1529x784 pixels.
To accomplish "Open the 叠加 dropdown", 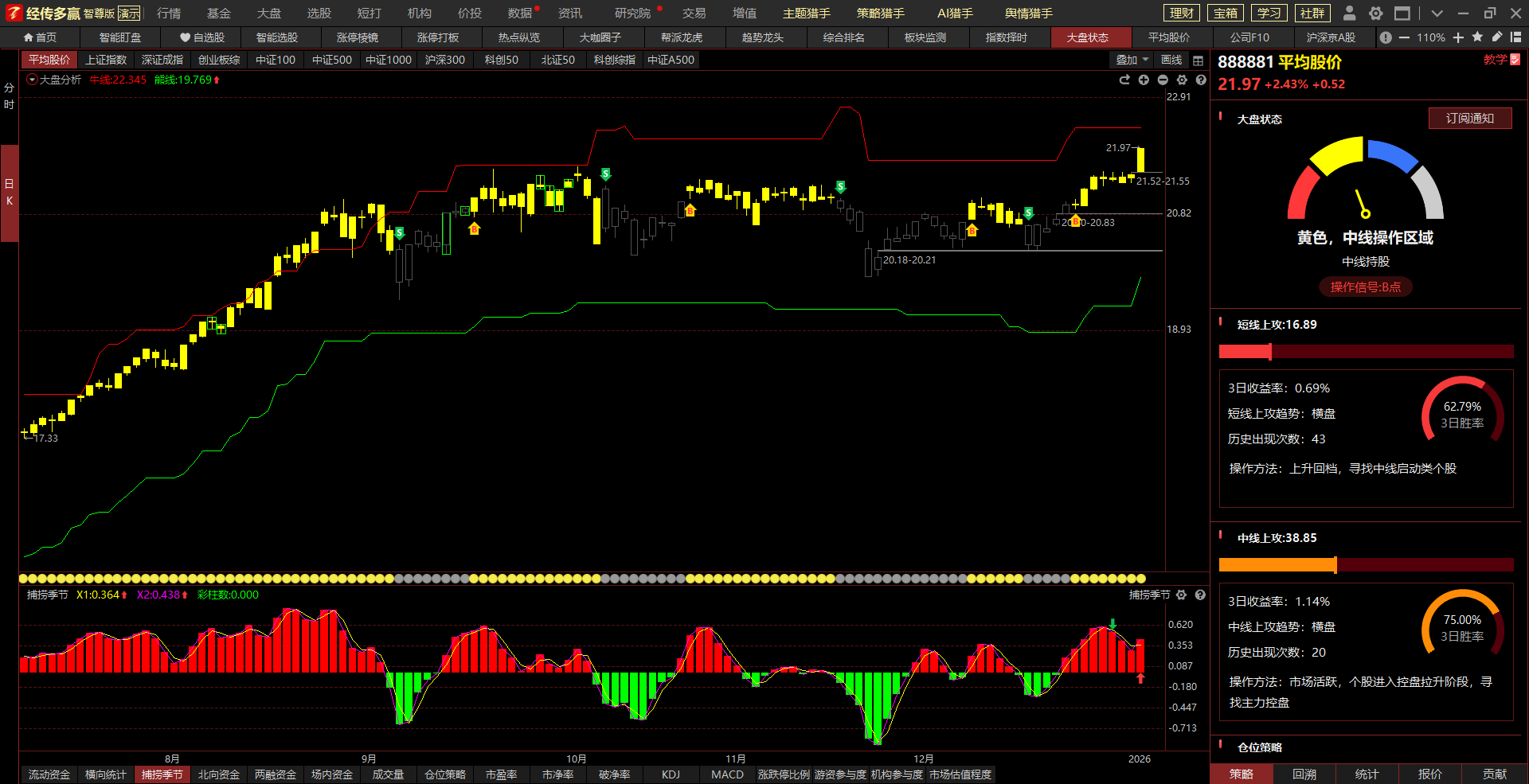I will click(x=1132, y=60).
